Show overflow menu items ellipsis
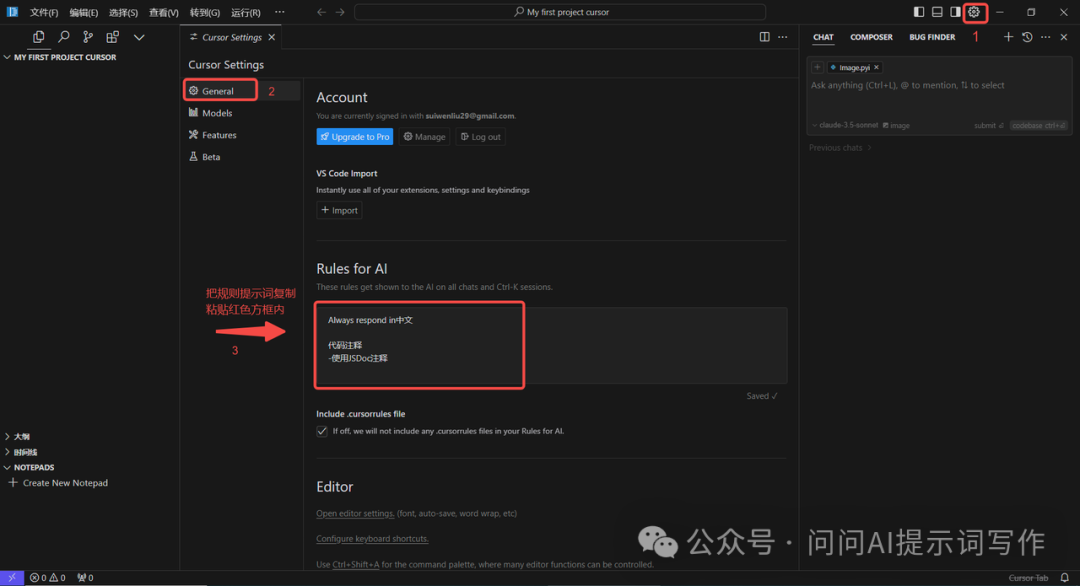1080x586 pixels. coord(280,12)
